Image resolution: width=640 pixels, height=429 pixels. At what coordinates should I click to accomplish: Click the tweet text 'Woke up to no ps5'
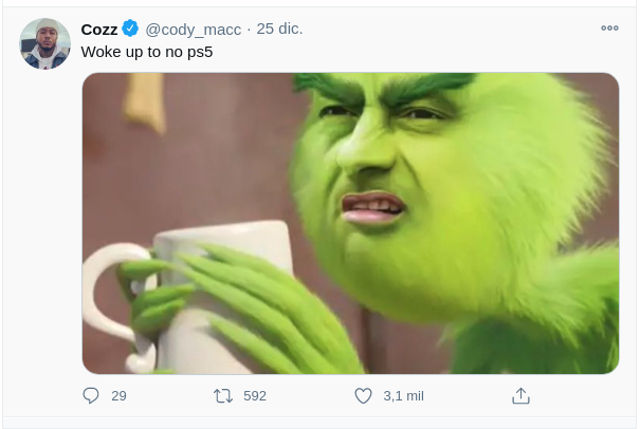(145, 52)
